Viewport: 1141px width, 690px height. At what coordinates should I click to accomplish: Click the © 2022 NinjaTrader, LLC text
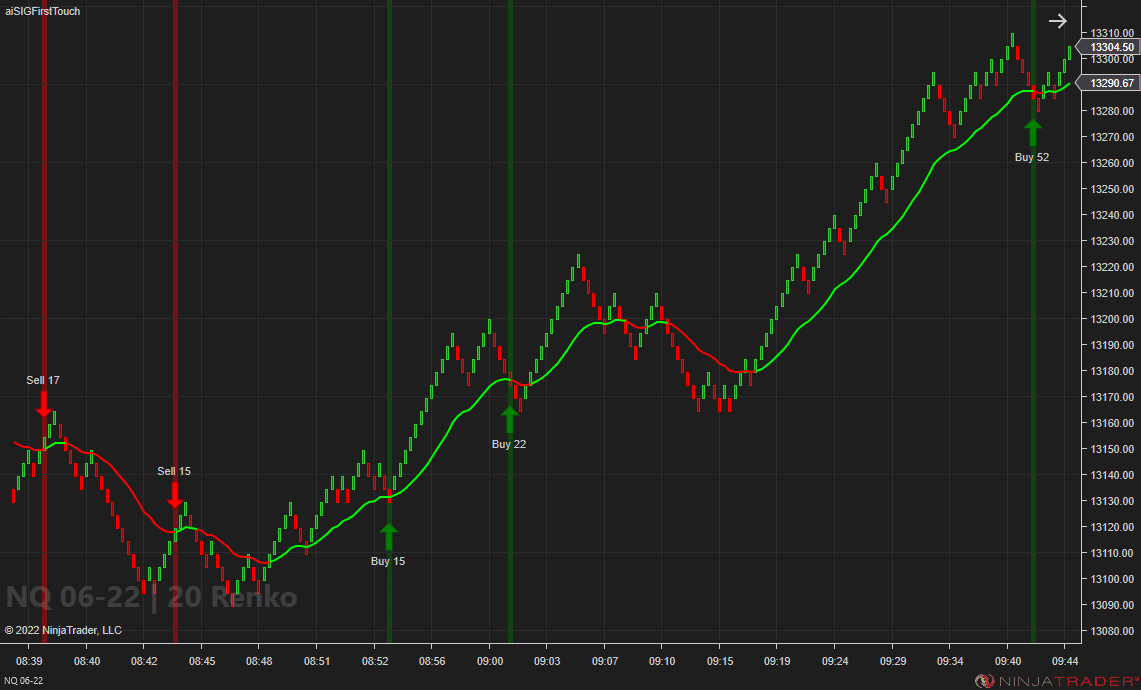pyautogui.click(x=63, y=630)
